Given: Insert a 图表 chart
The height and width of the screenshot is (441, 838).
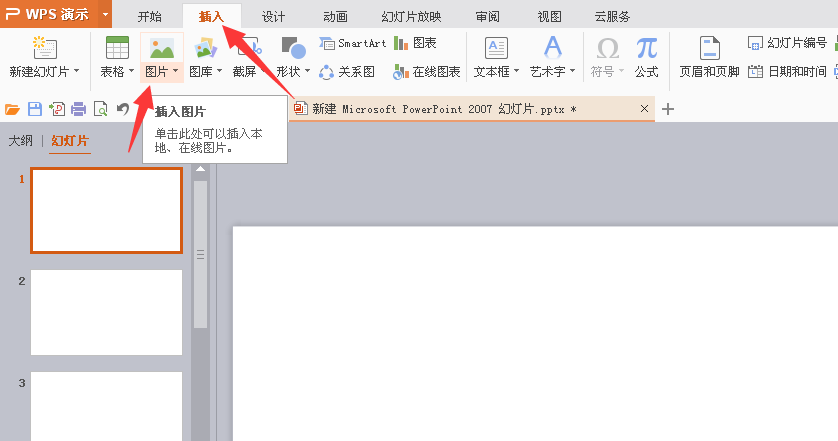Looking at the screenshot, I should click(x=415, y=43).
